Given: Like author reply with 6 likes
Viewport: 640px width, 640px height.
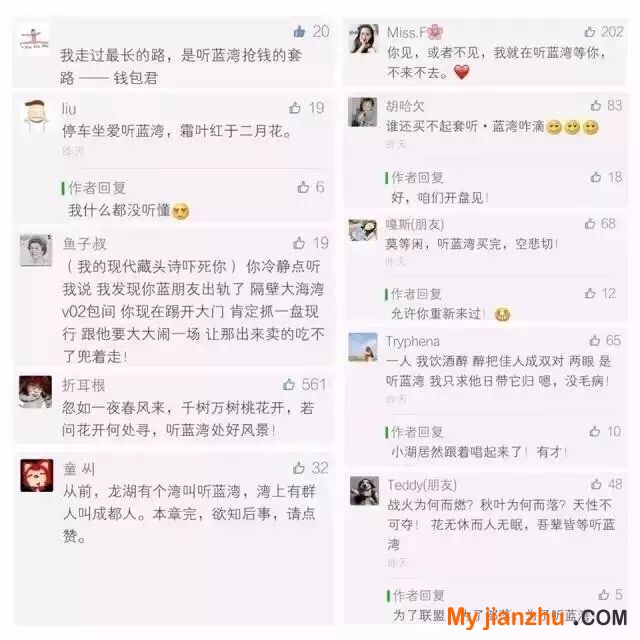Looking at the screenshot, I should pos(303,187).
